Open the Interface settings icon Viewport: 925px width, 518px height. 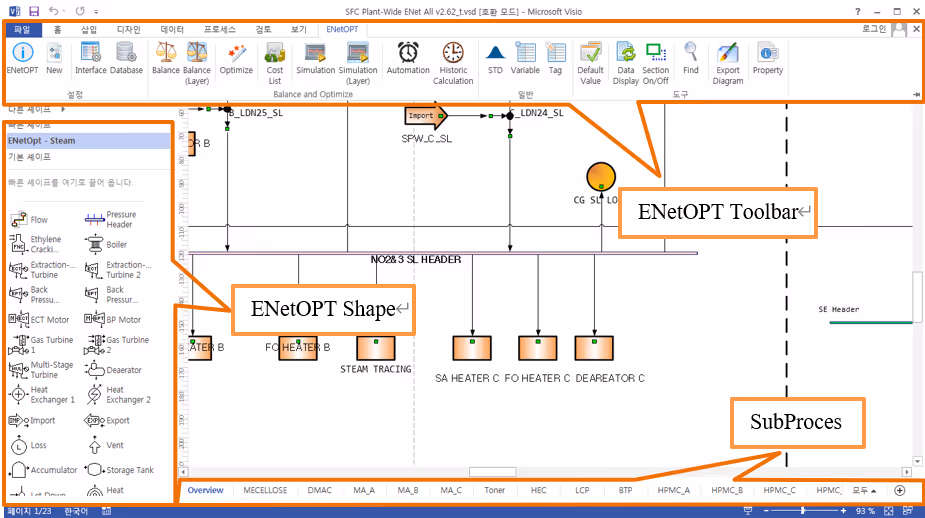(90, 58)
